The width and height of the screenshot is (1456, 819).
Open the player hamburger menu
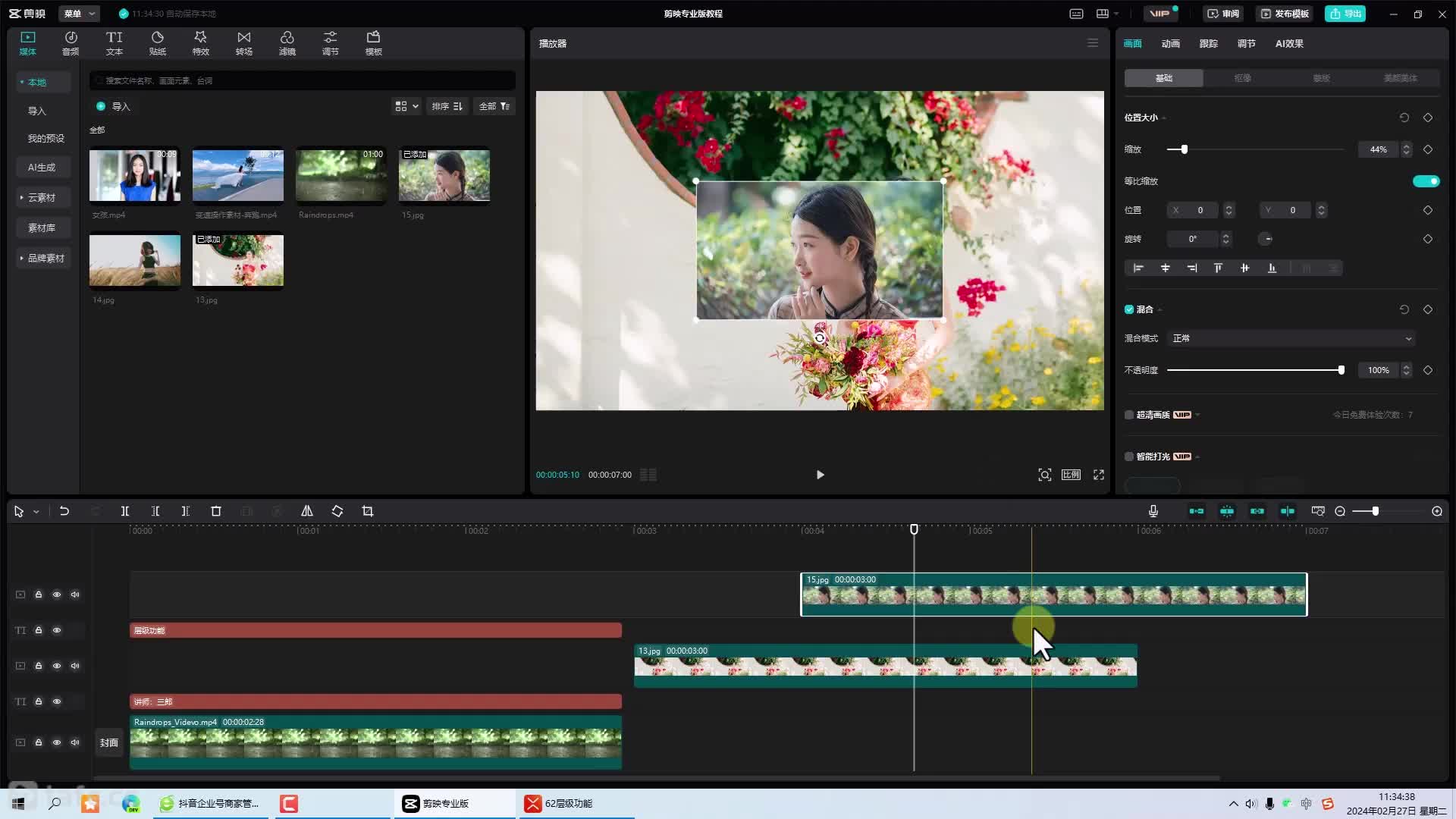[x=1093, y=43]
